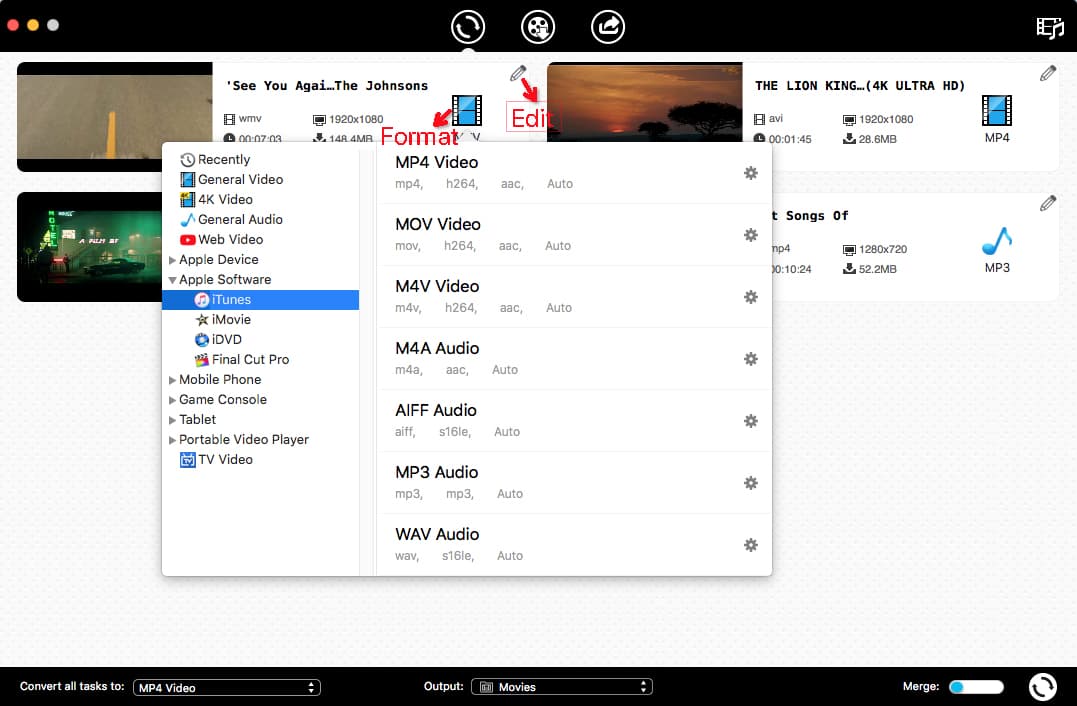Click the MP4 format icon of The Lion King
1077x706 pixels.
point(997,111)
